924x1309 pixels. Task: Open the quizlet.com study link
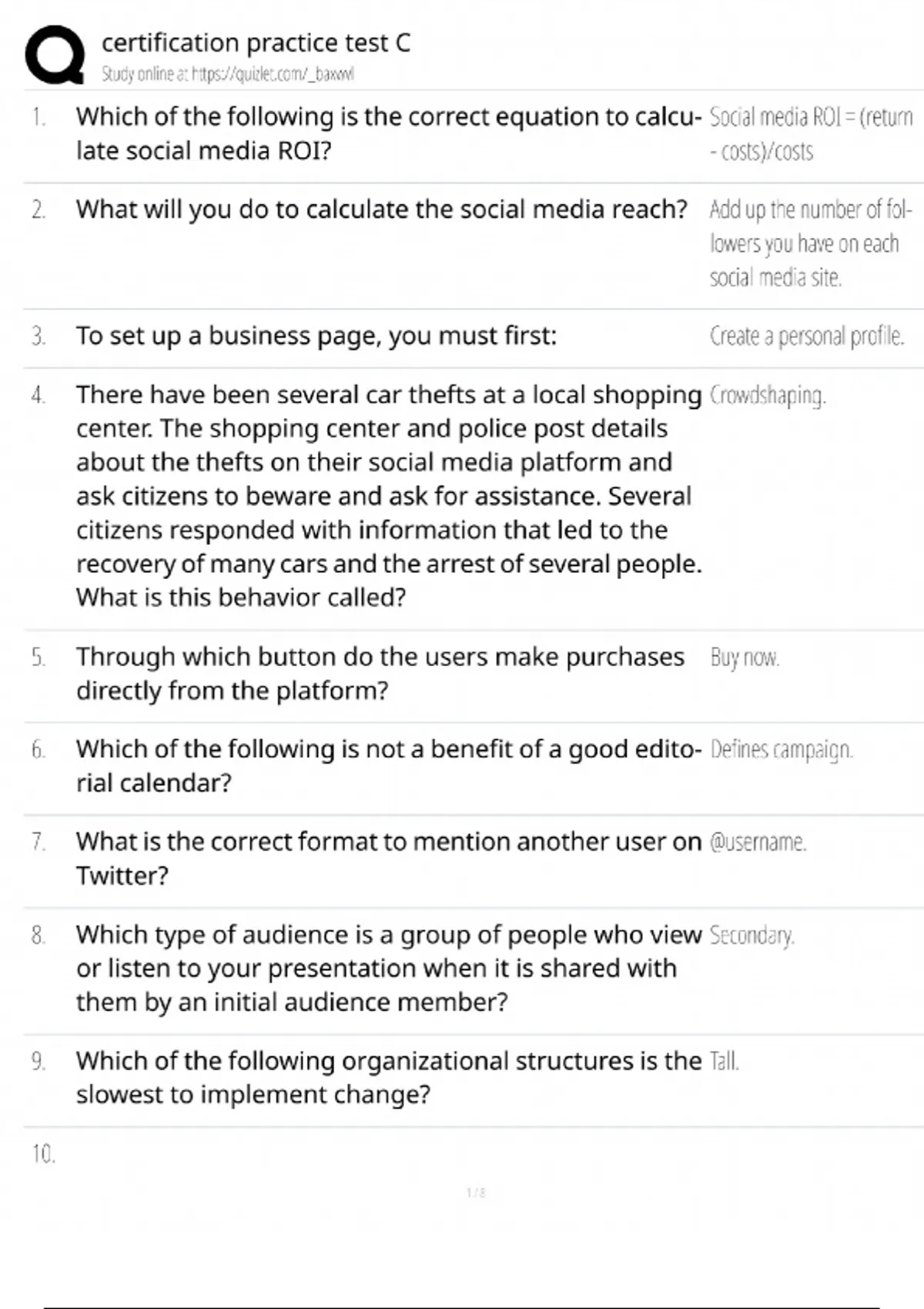click(x=228, y=75)
